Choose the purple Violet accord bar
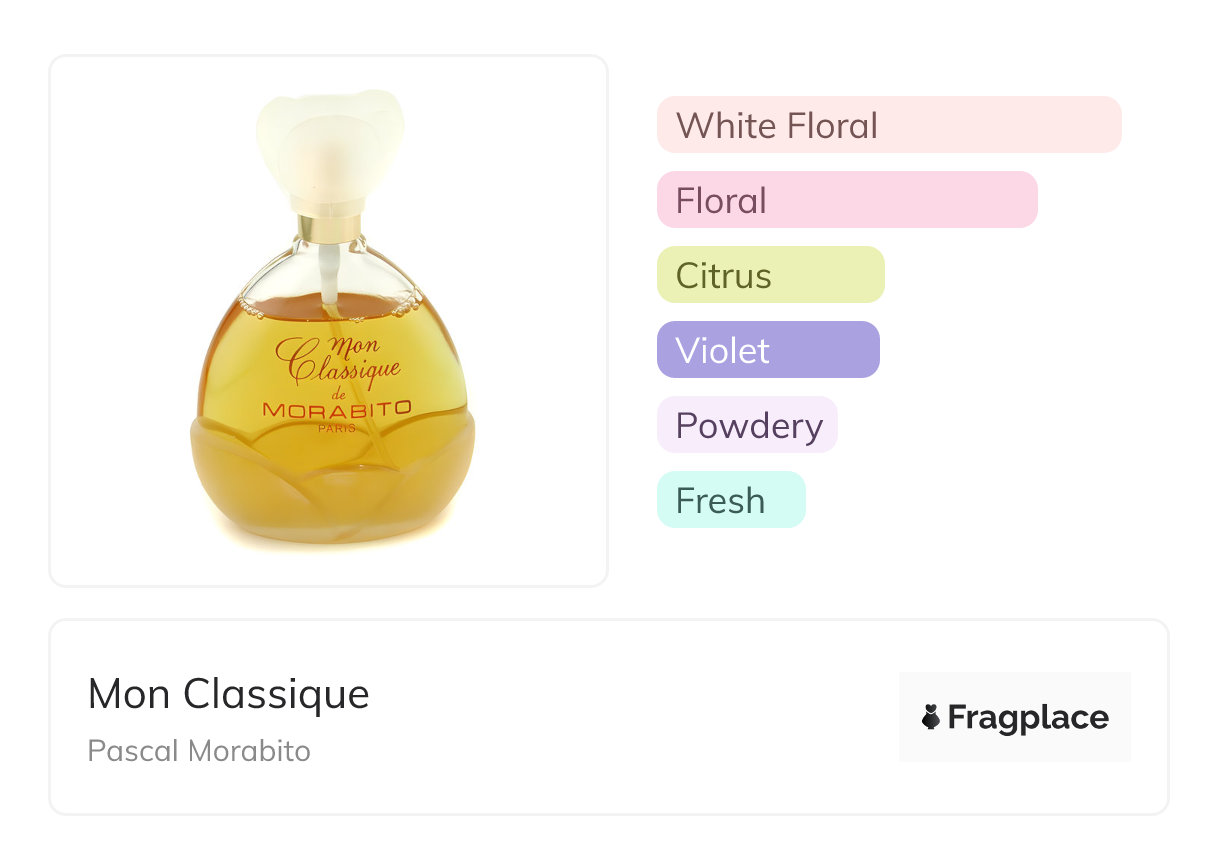1218x864 pixels. point(767,350)
